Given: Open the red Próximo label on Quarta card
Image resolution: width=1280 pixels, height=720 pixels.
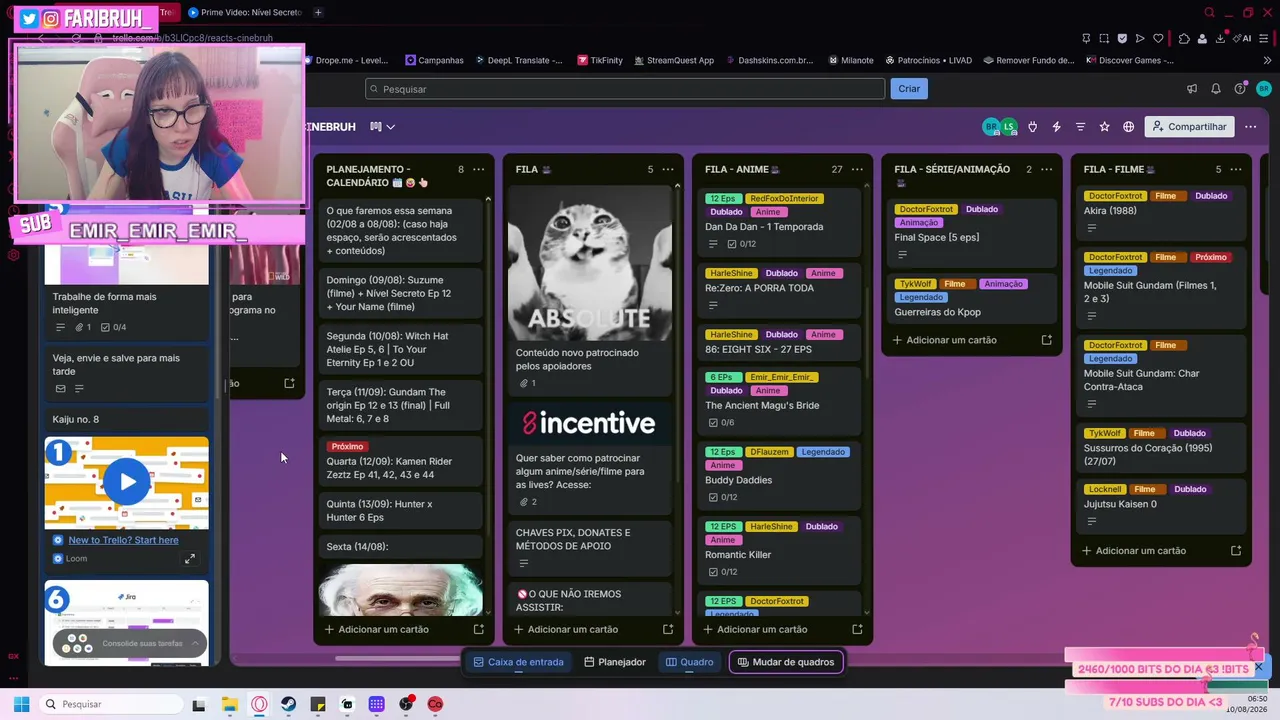Looking at the screenshot, I should (347, 447).
